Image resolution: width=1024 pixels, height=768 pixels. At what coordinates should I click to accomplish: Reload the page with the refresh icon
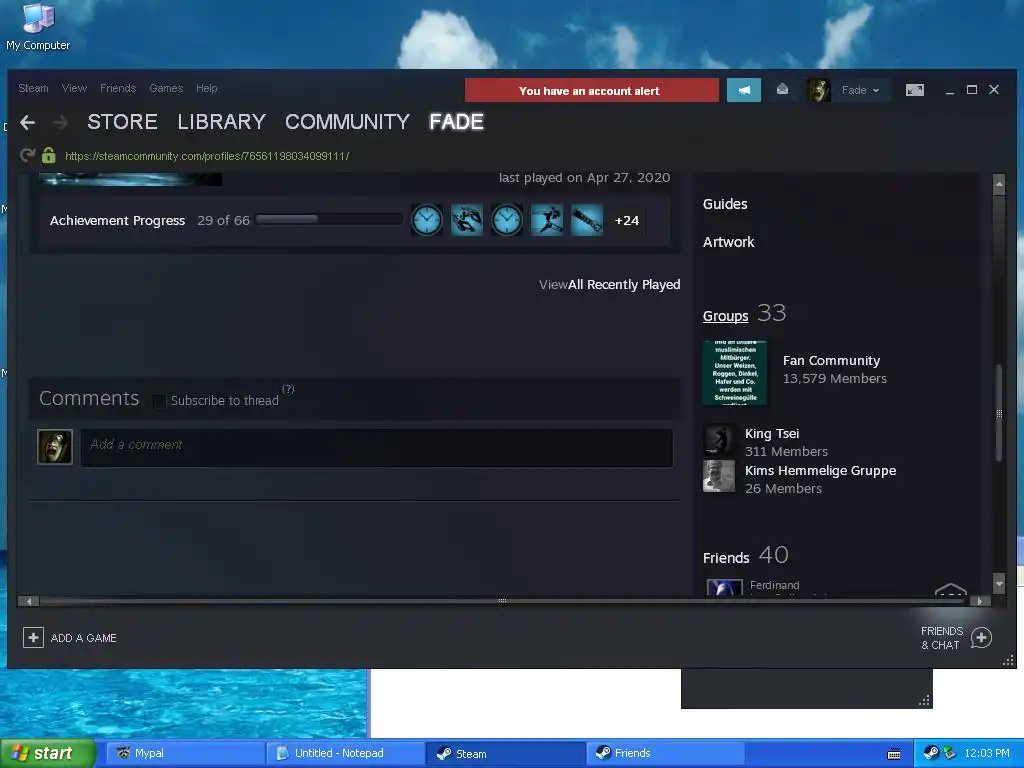pos(27,155)
